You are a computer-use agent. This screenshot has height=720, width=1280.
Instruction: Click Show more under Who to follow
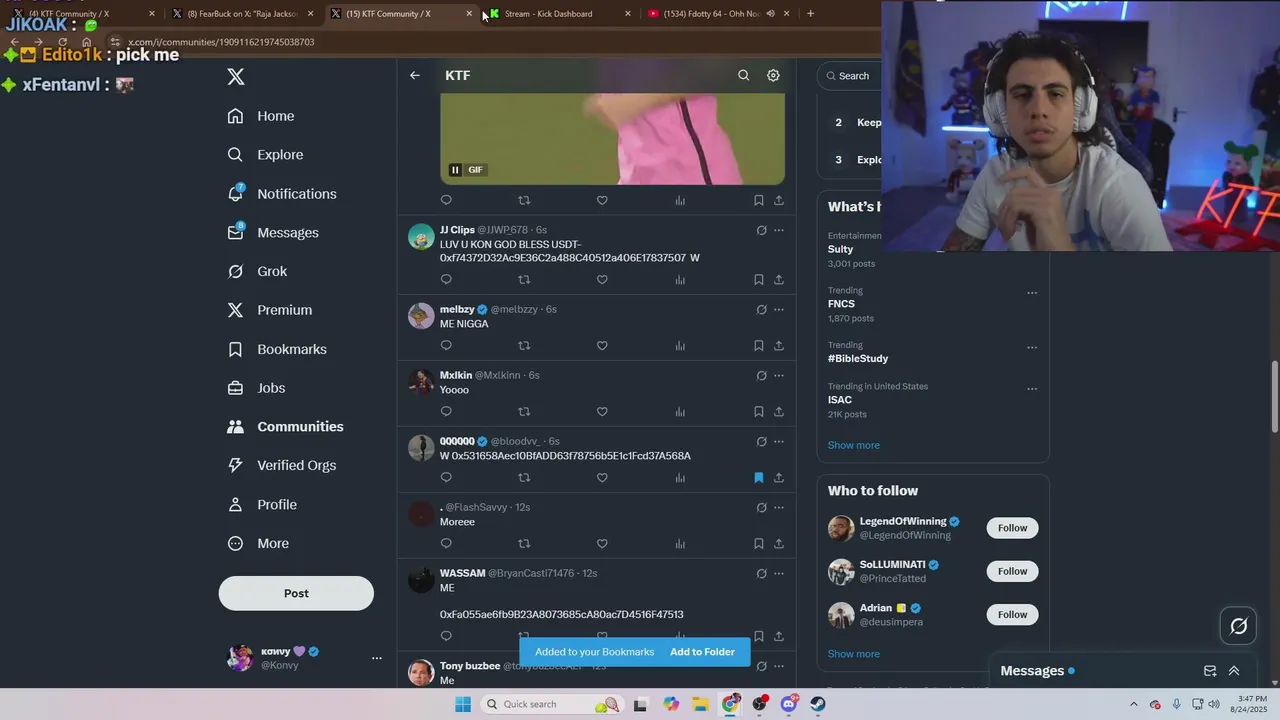853,654
